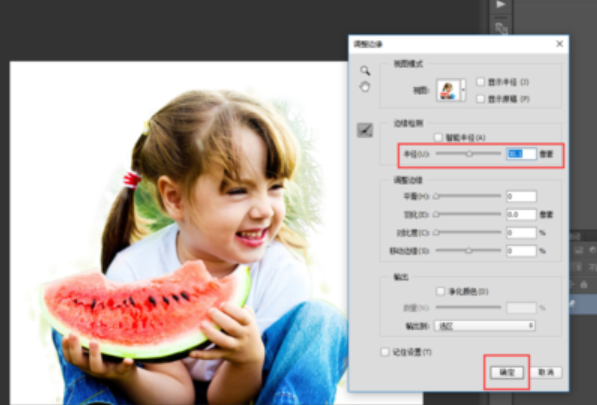The image size is (597, 405).
Task: Select the Zoom tool in Refine Edge dialog
Action: point(365,70)
